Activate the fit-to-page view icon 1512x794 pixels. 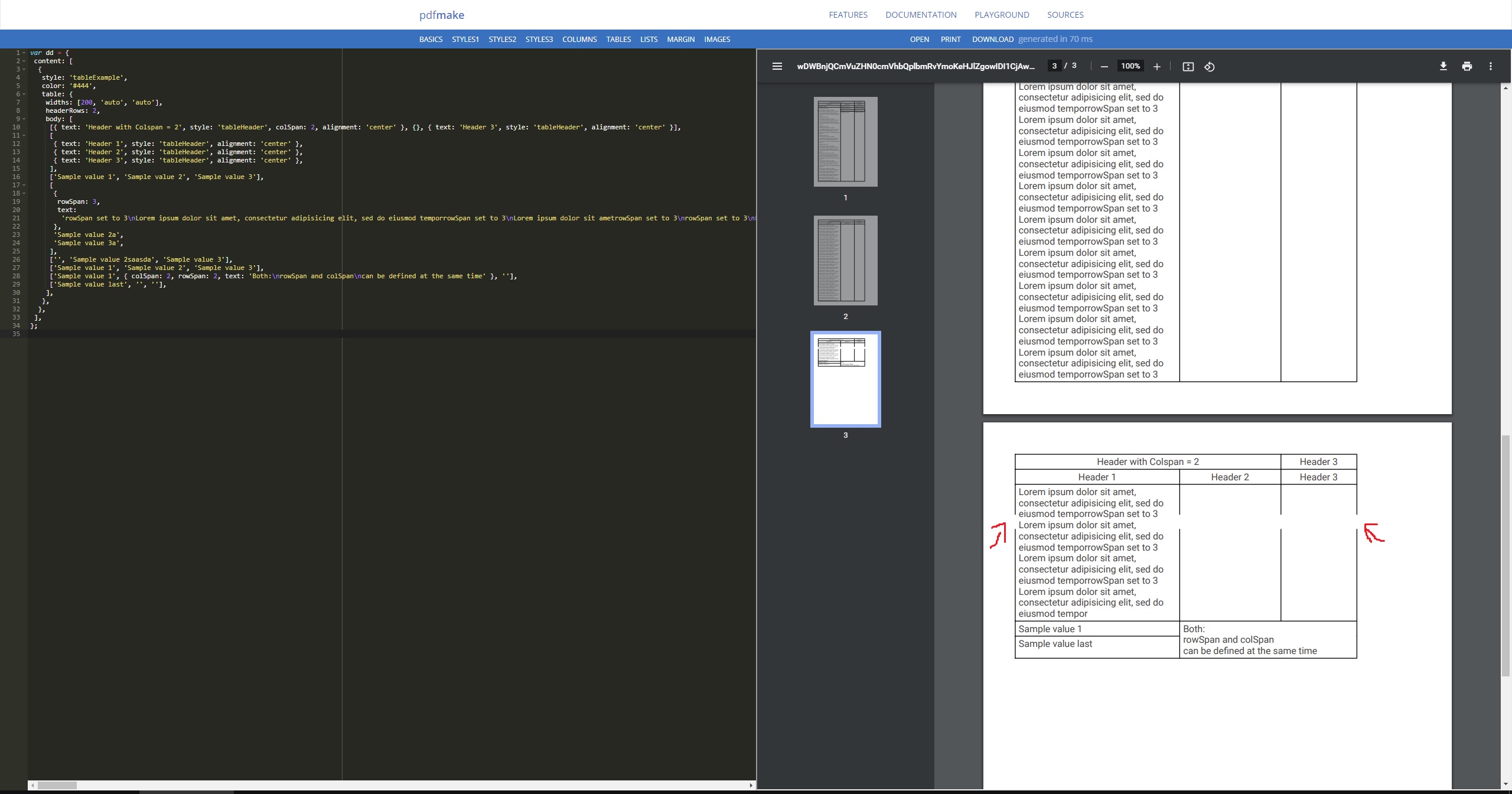pyautogui.click(x=1187, y=67)
